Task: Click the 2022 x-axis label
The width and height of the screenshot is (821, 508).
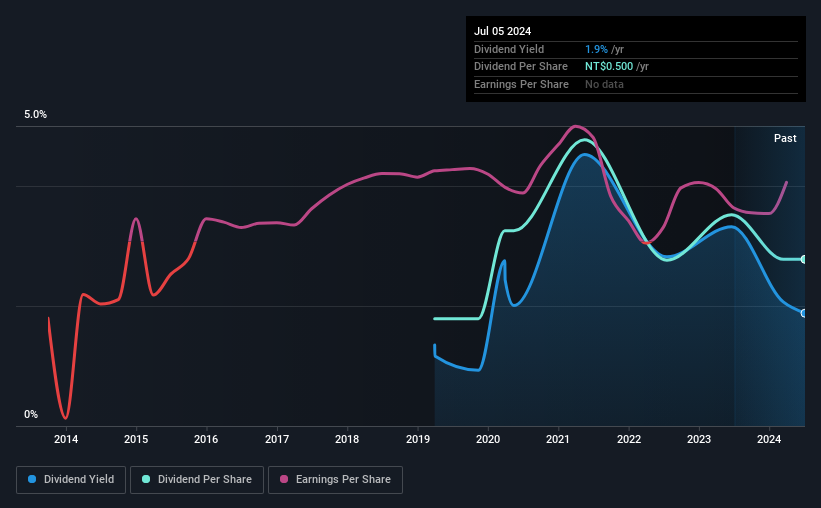Action: point(629,439)
